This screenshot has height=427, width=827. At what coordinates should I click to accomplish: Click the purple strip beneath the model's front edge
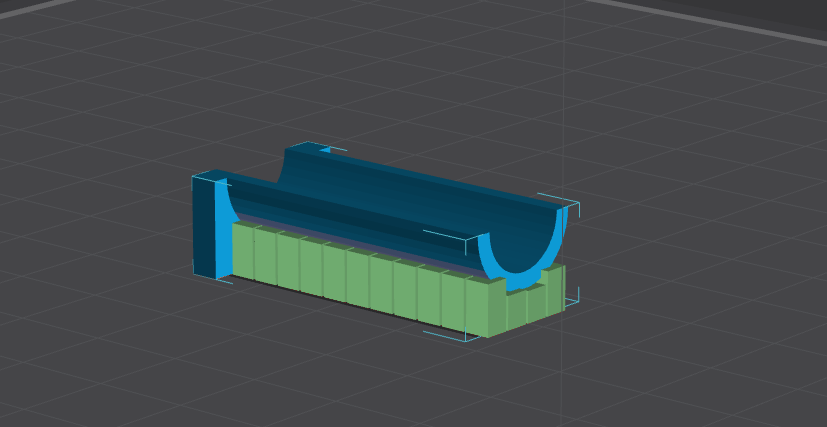click(x=359, y=242)
